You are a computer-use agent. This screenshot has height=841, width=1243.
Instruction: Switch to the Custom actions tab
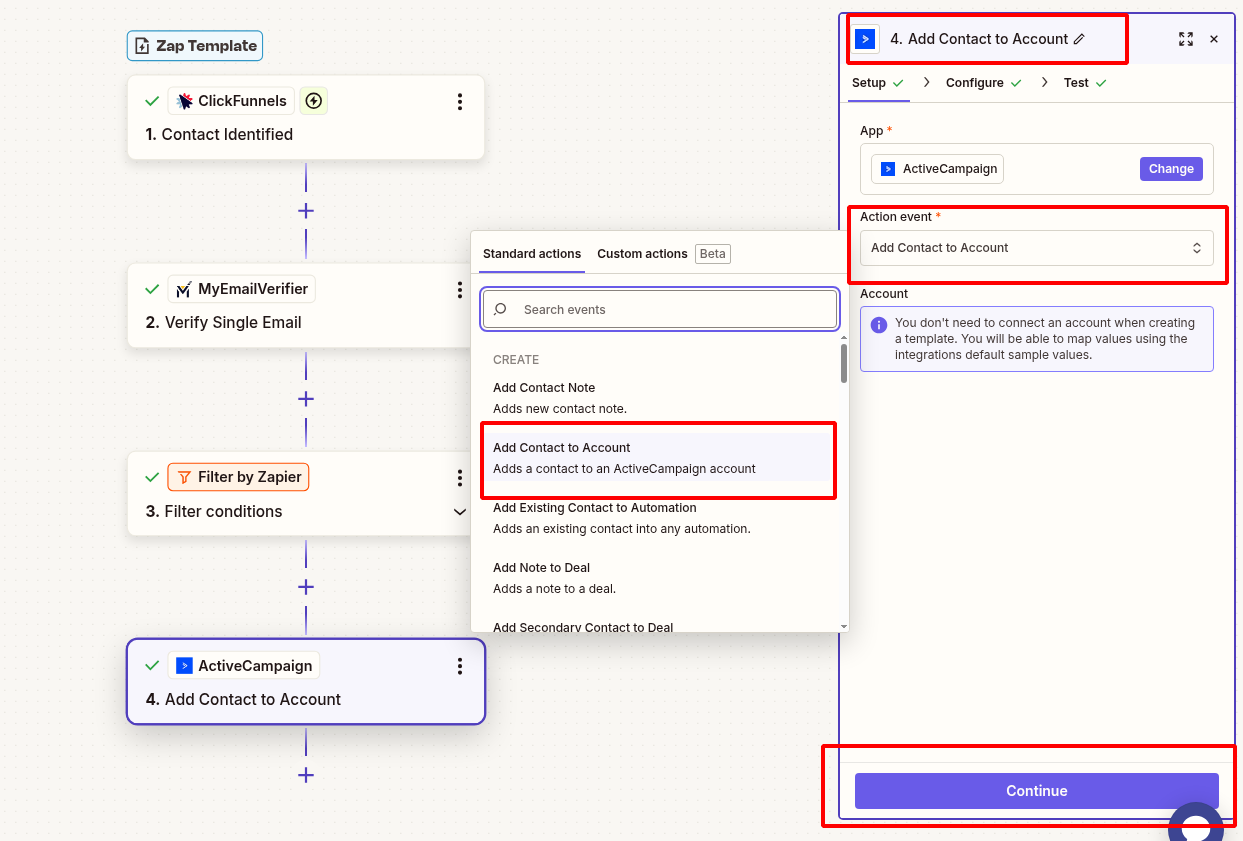tap(642, 253)
